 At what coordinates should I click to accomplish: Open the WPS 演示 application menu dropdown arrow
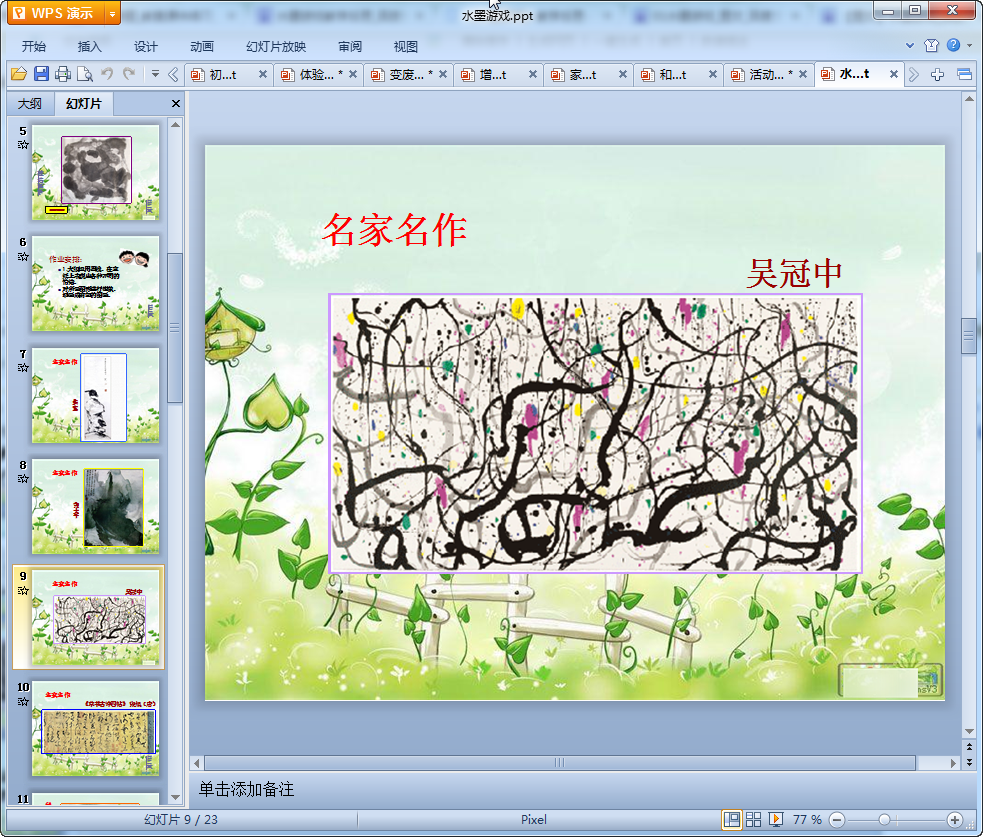[x=112, y=13]
